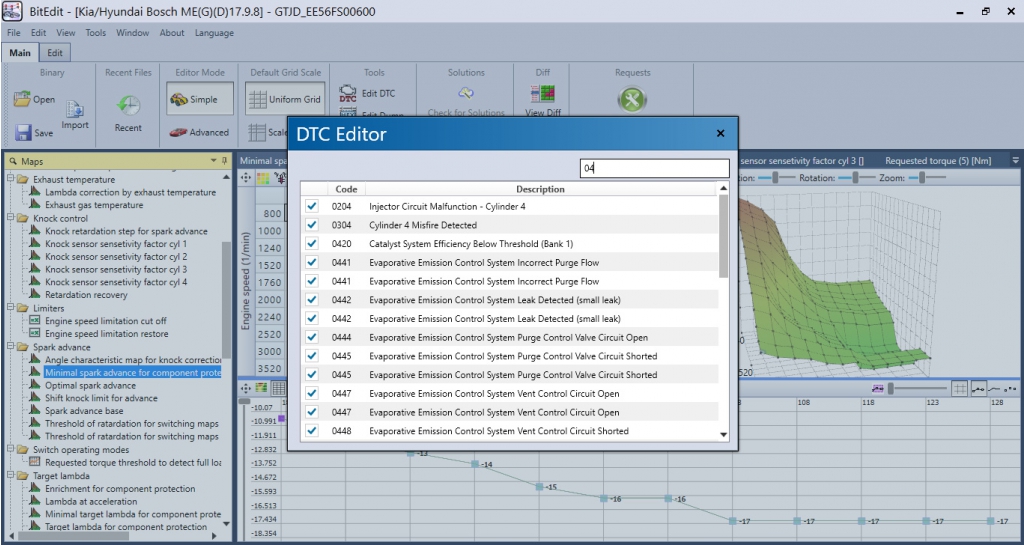This screenshot has width=1024, height=545.
Task: Select Lambda at acceleration map
Action: [91, 501]
